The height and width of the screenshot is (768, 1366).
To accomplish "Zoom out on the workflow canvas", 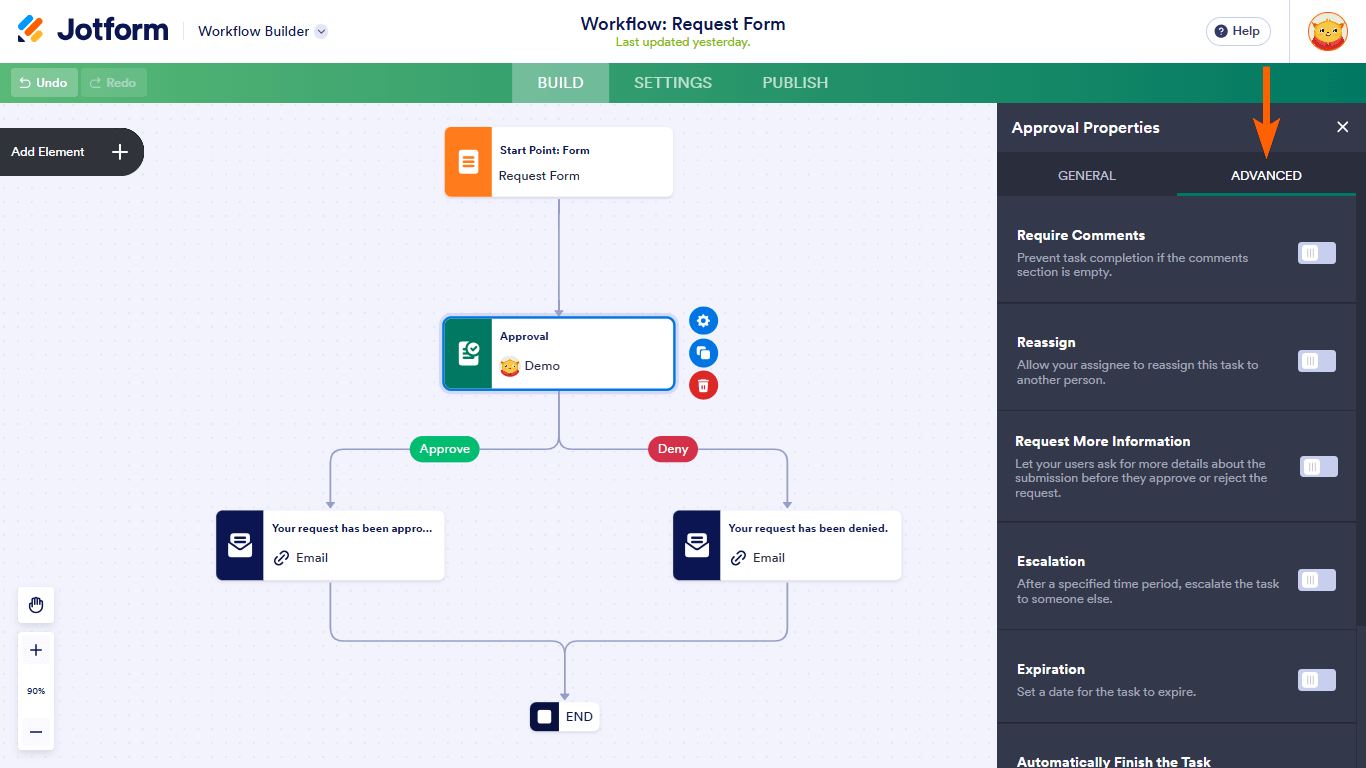I will click(x=36, y=732).
